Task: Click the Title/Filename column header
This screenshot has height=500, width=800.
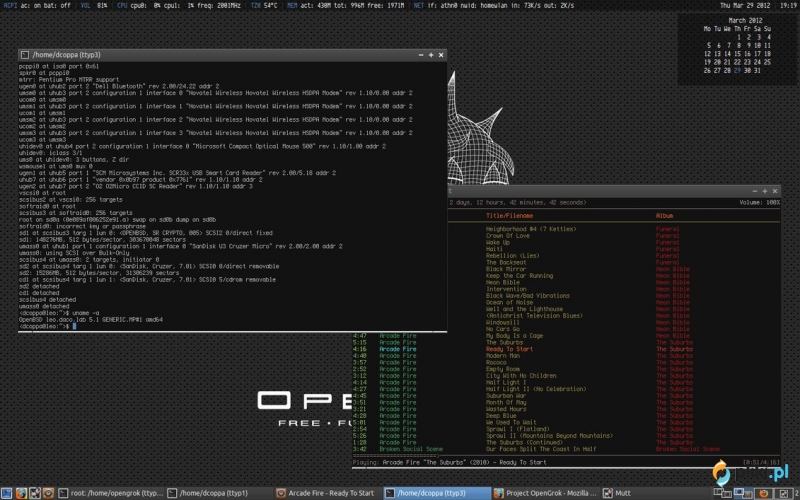Action: [x=509, y=216]
